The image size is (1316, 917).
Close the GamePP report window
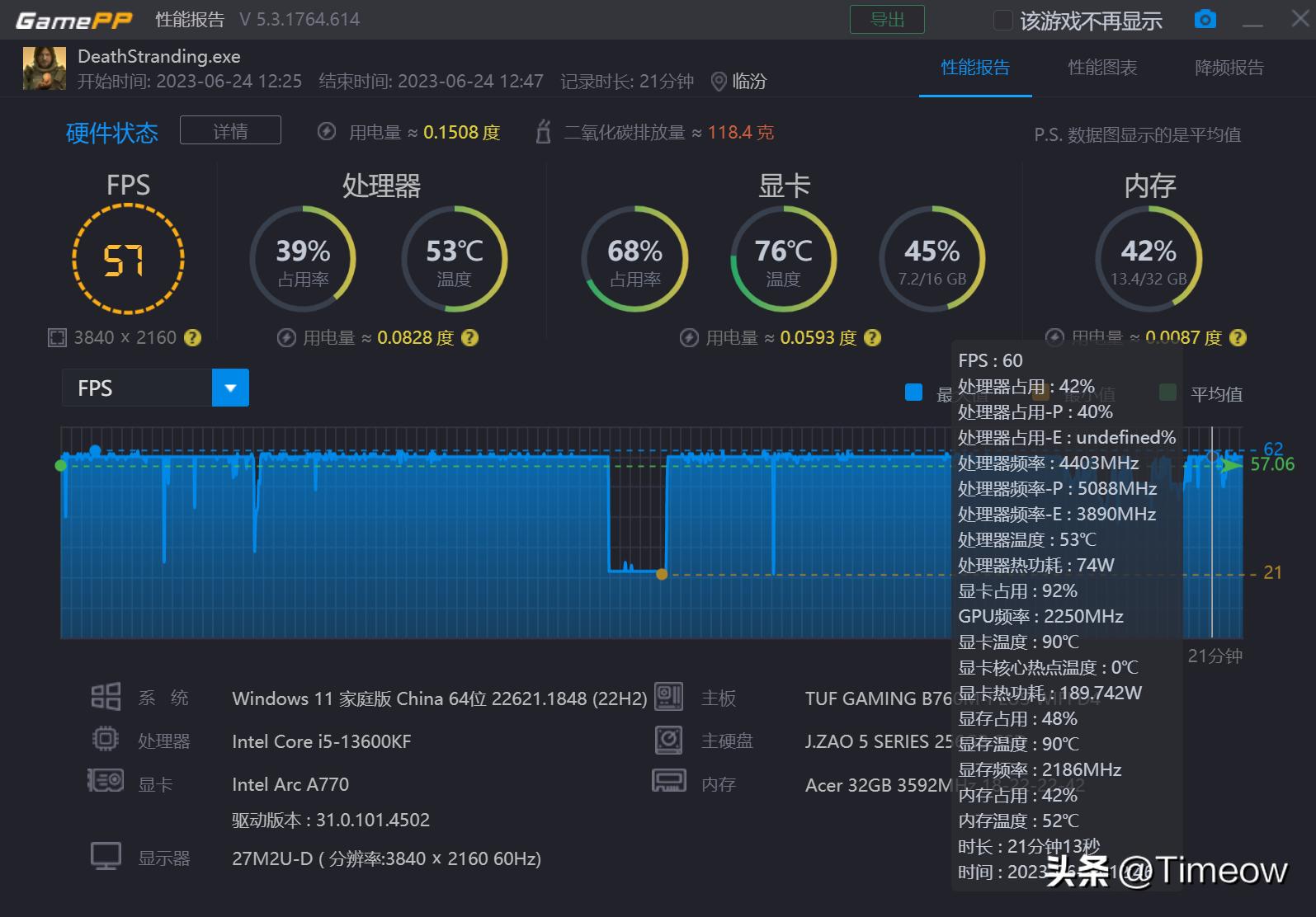point(1300,19)
